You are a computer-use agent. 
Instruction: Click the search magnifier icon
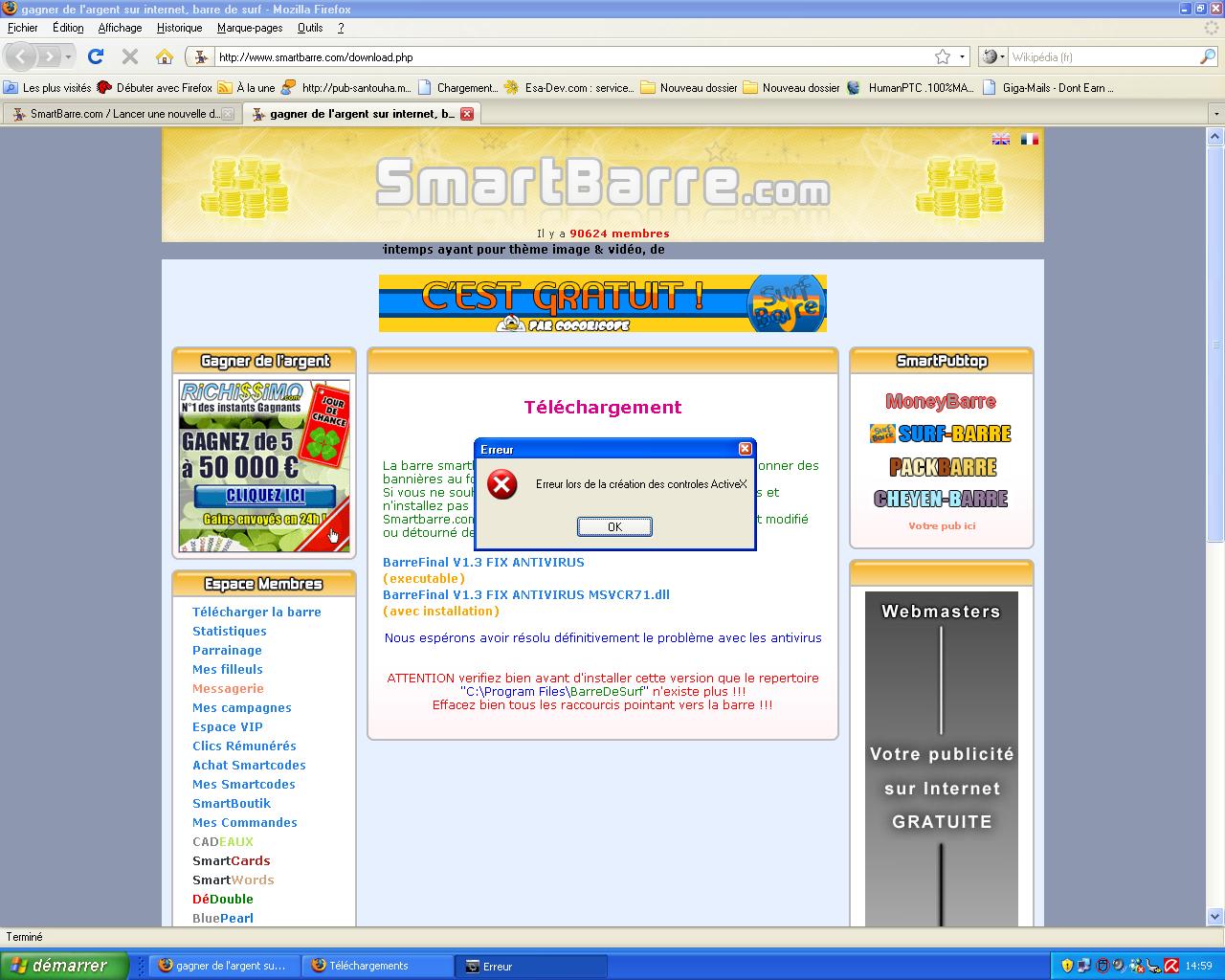tap(1208, 56)
